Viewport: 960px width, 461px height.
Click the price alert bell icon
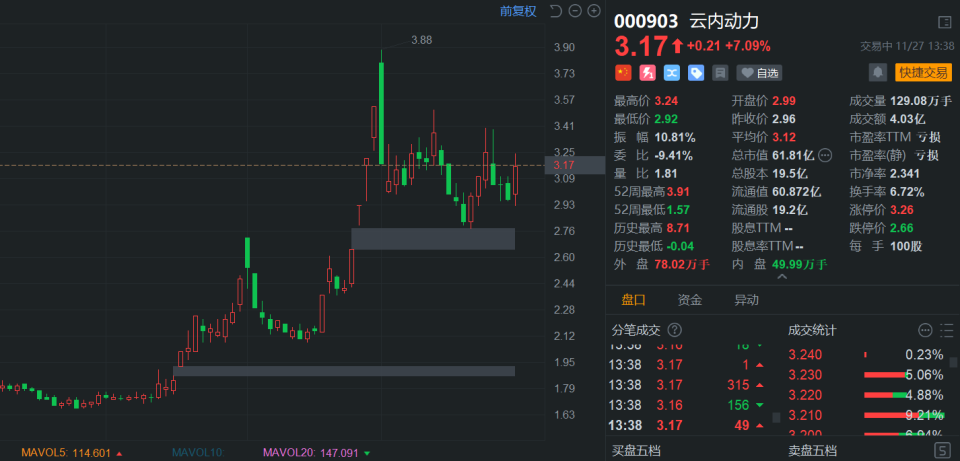(x=878, y=72)
